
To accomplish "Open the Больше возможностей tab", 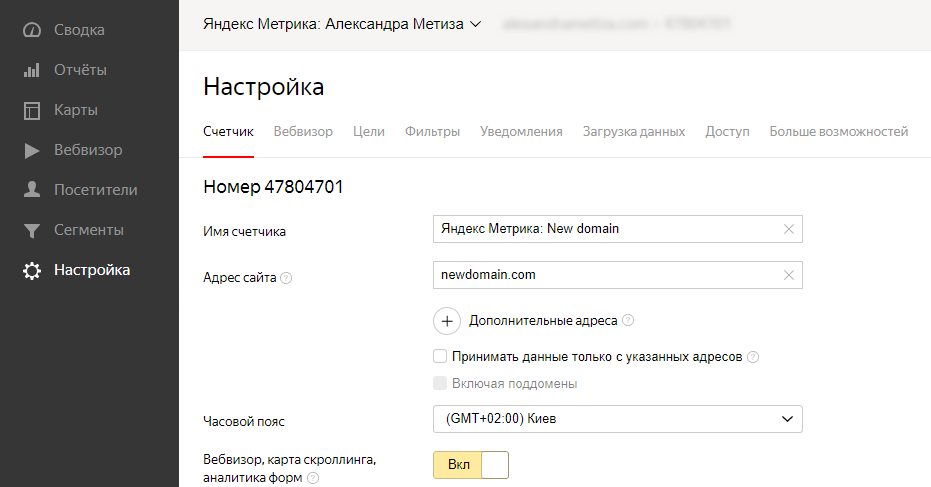I will coord(838,132).
